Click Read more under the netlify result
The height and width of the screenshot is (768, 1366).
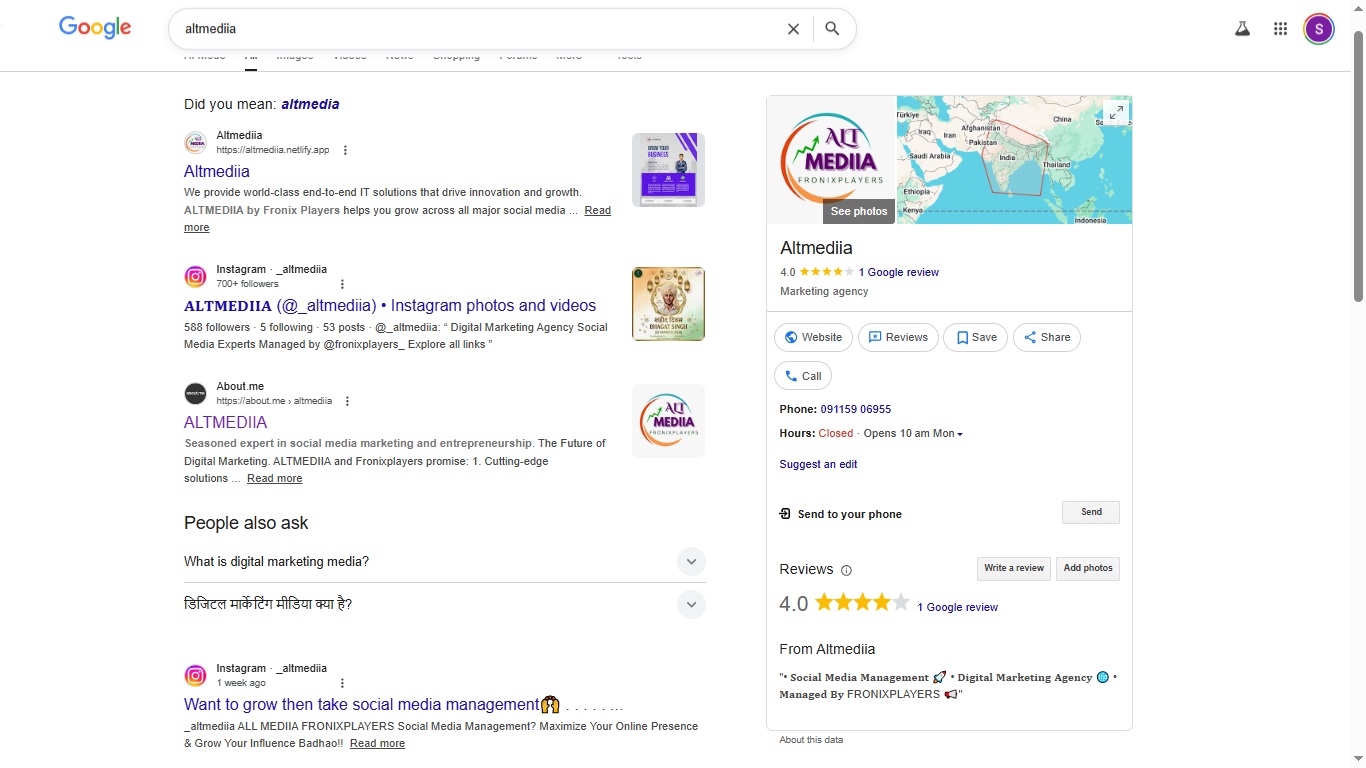598,210
